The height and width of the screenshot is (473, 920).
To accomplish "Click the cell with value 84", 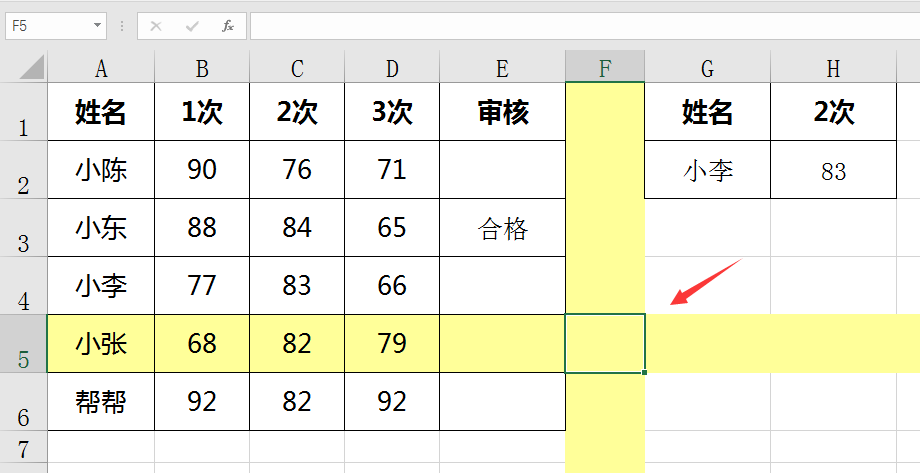I will (x=297, y=228).
